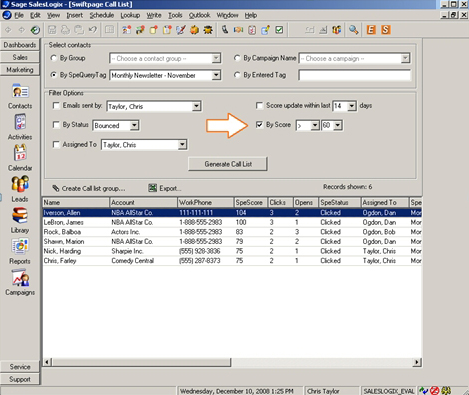Open the Lookup menu

pos(130,15)
